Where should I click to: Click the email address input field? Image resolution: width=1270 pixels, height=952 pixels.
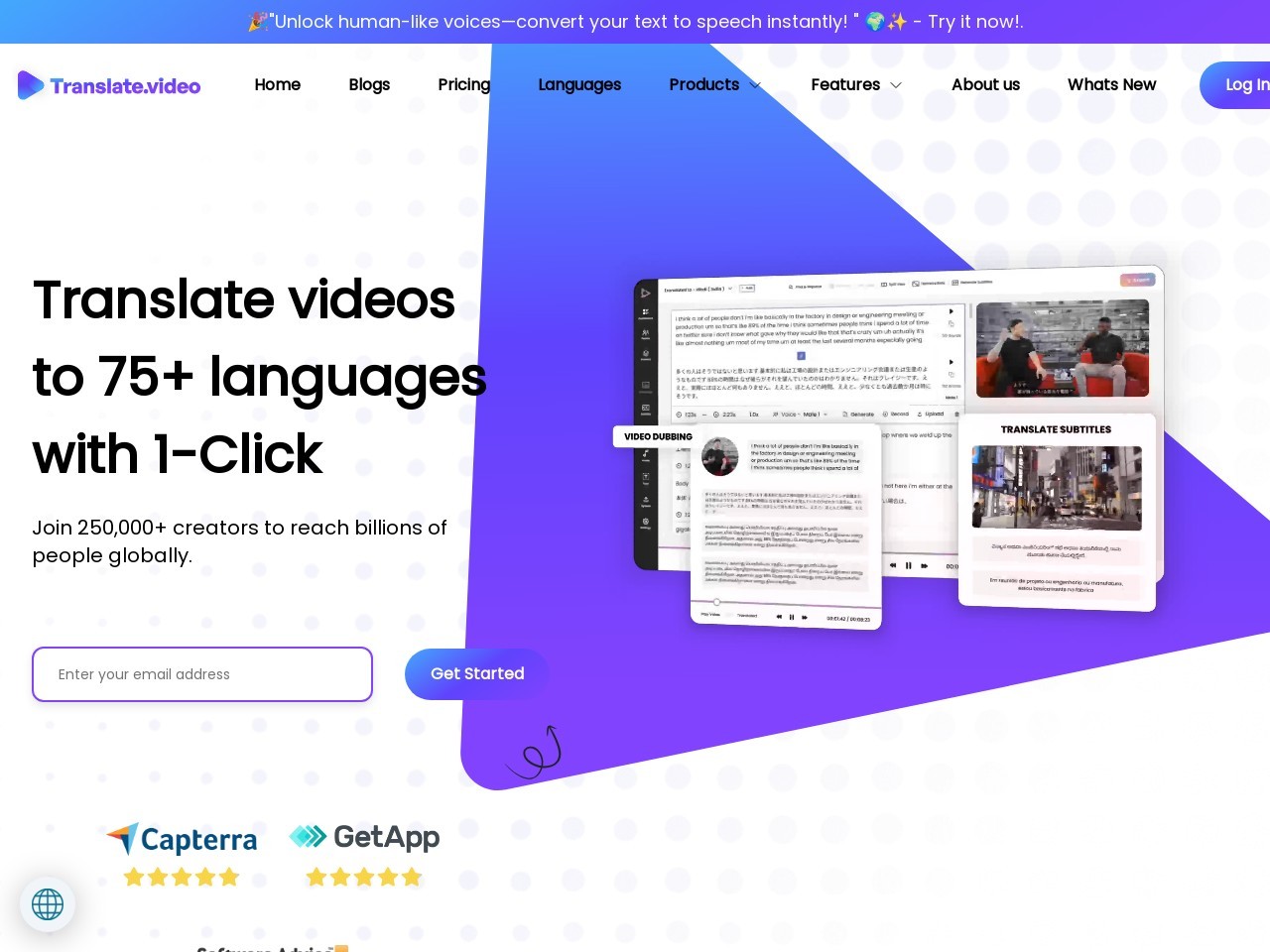pyautogui.click(x=202, y=674)
